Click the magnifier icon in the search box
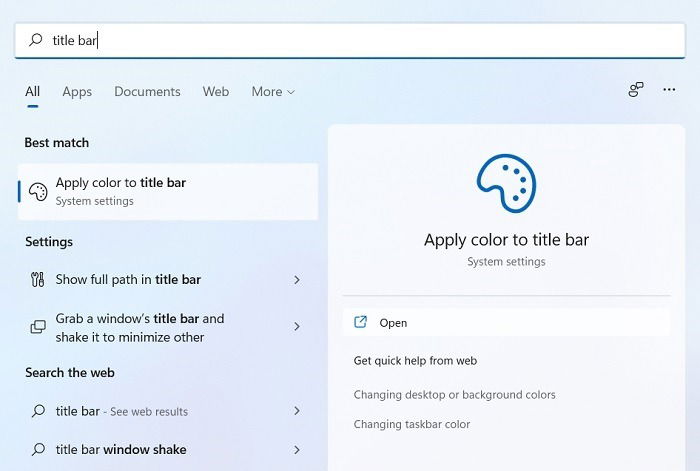This screenshot has width=700, height=471. click(36, 40)
